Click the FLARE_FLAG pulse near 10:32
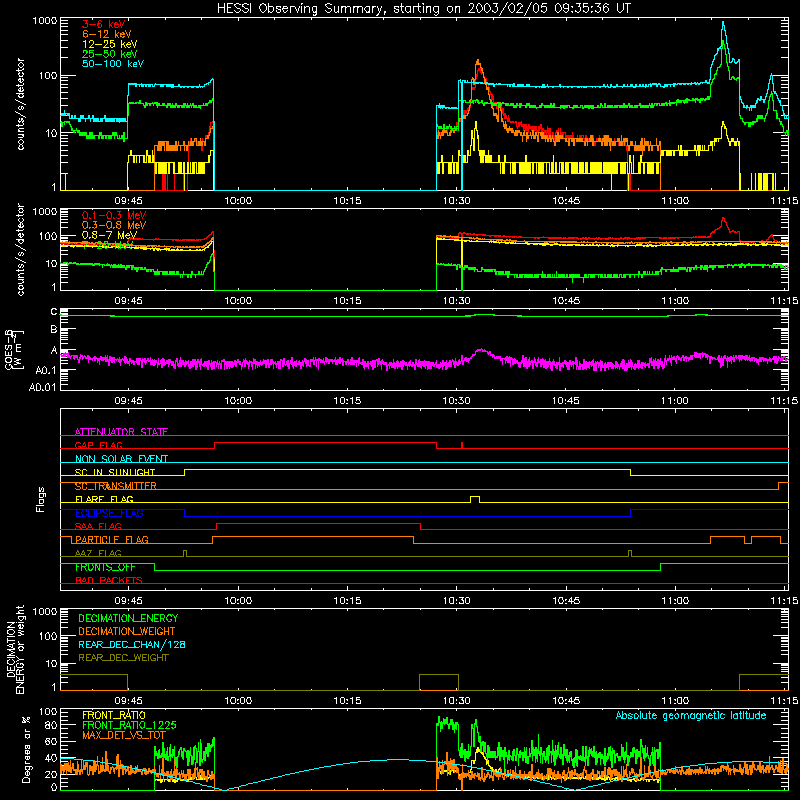 coord(474,498)
